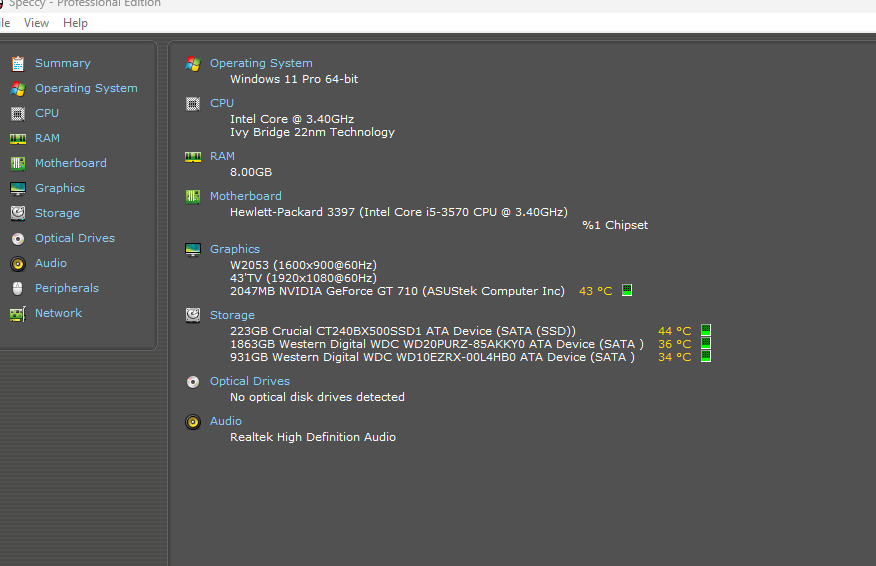The height and width of the screenshot is (566, 876).
Task: Go to the RAM section in sidebar
Action: pyautogui.click(x=47, y=138)
